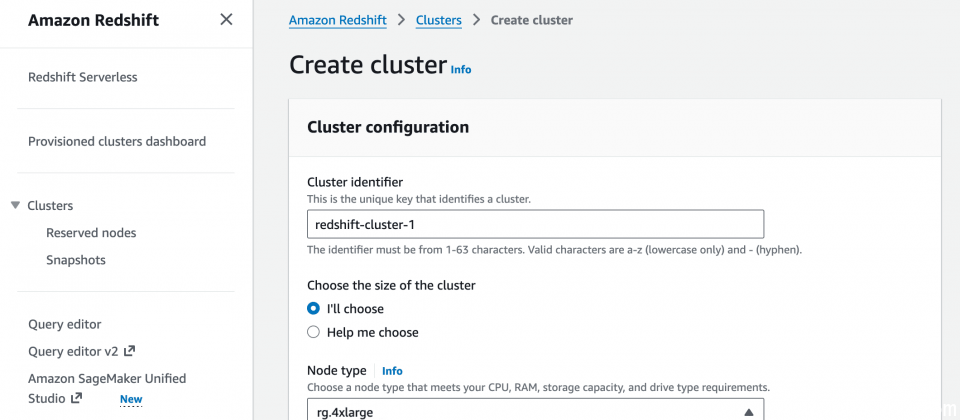Viewport: 960px width, 420px height.
Task: Open Redshift Serverless in the sidebar
Action: coord(83,77)
